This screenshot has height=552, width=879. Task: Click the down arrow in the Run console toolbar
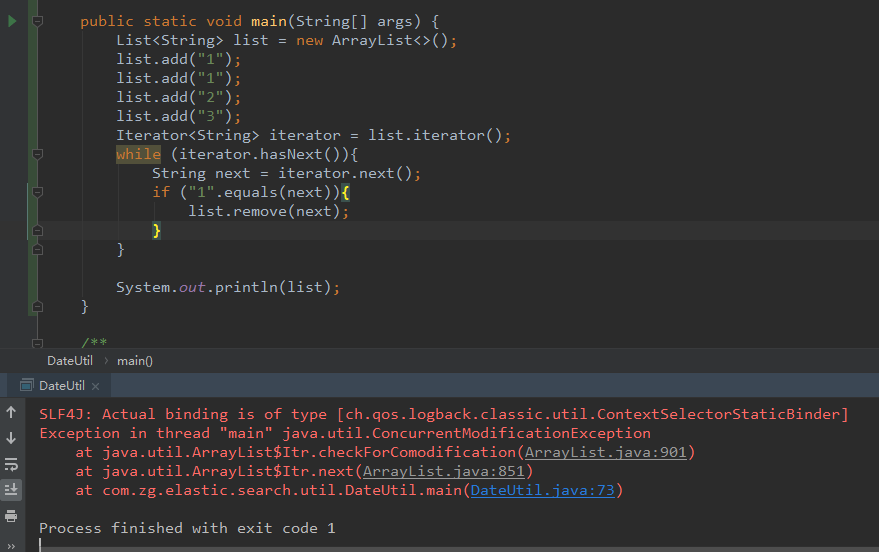pyautogui.click(x=11, y=438)
